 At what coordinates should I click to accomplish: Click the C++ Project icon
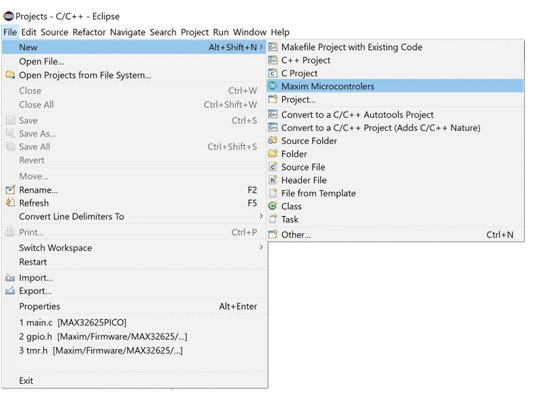[x=272, y=60]
